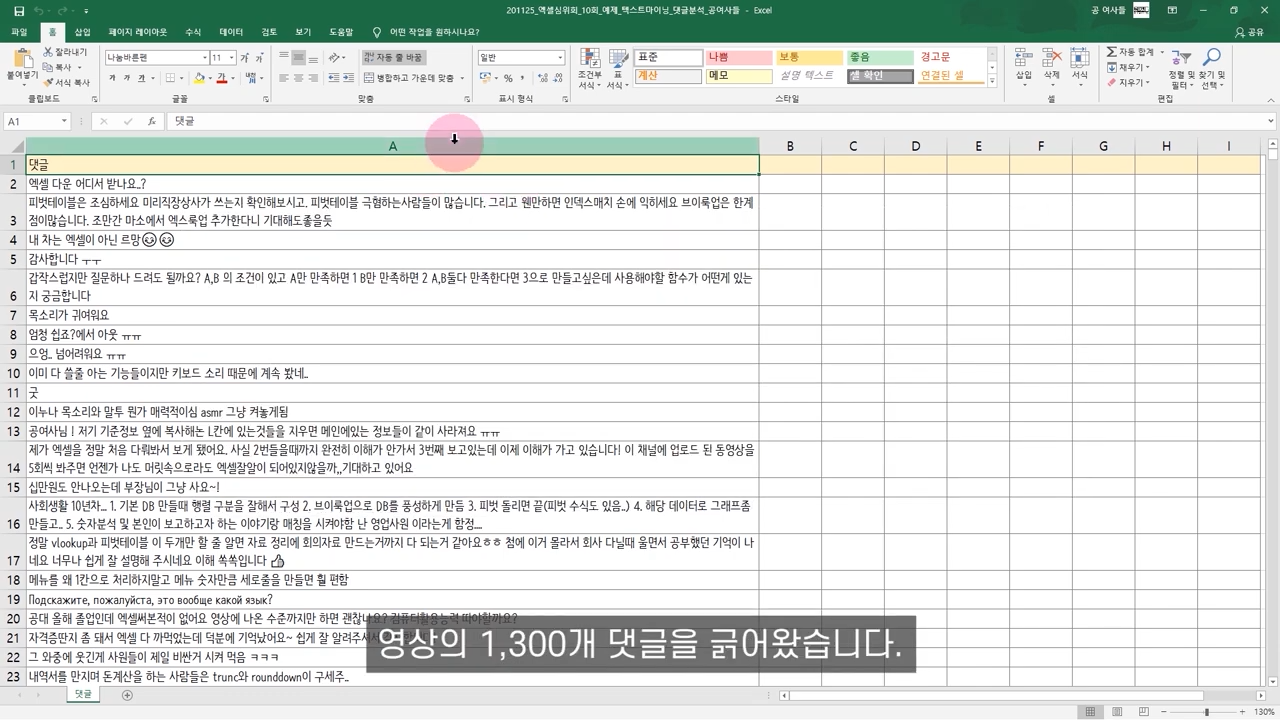Open Format as Table (표 서식)
The image size is (1280, 720).
[618, 69]
